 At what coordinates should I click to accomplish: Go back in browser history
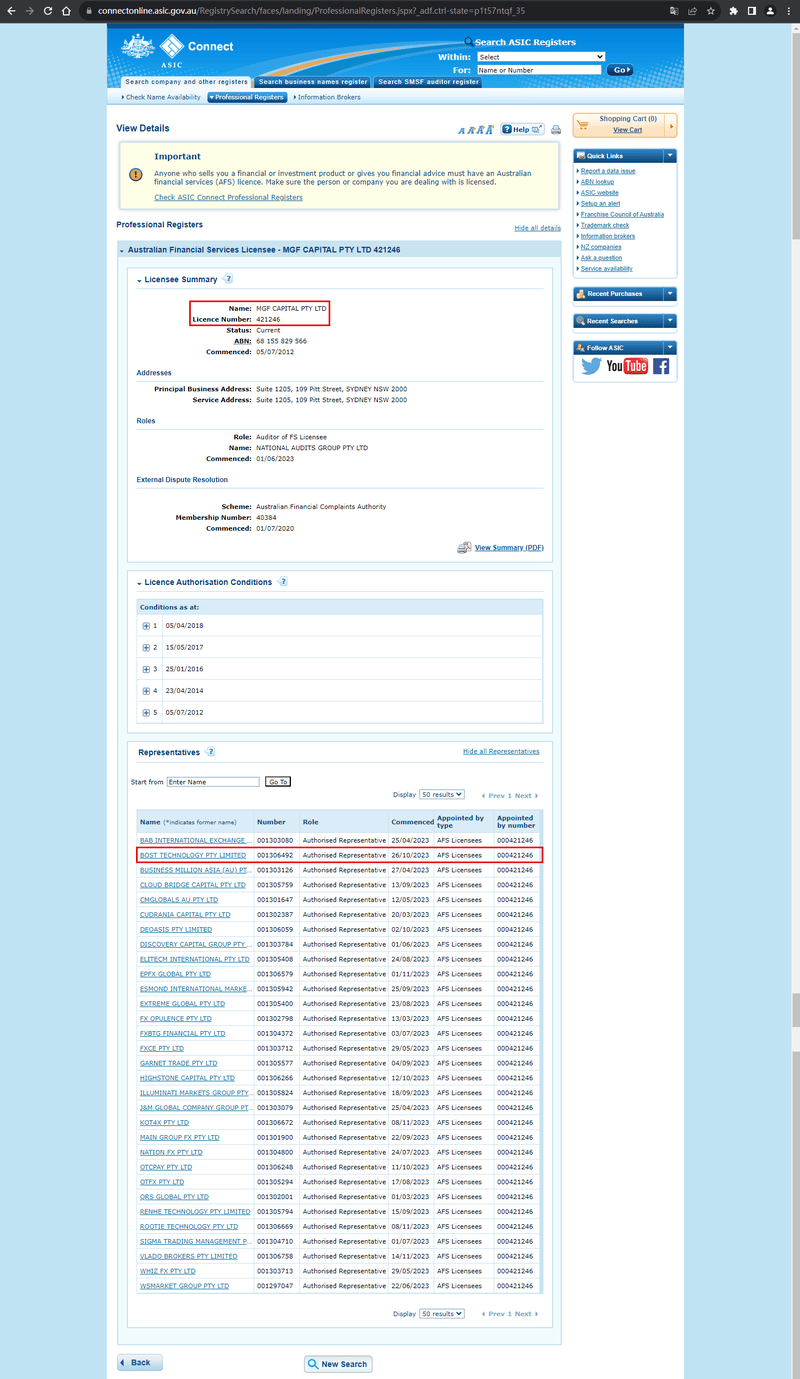[11, 11]
